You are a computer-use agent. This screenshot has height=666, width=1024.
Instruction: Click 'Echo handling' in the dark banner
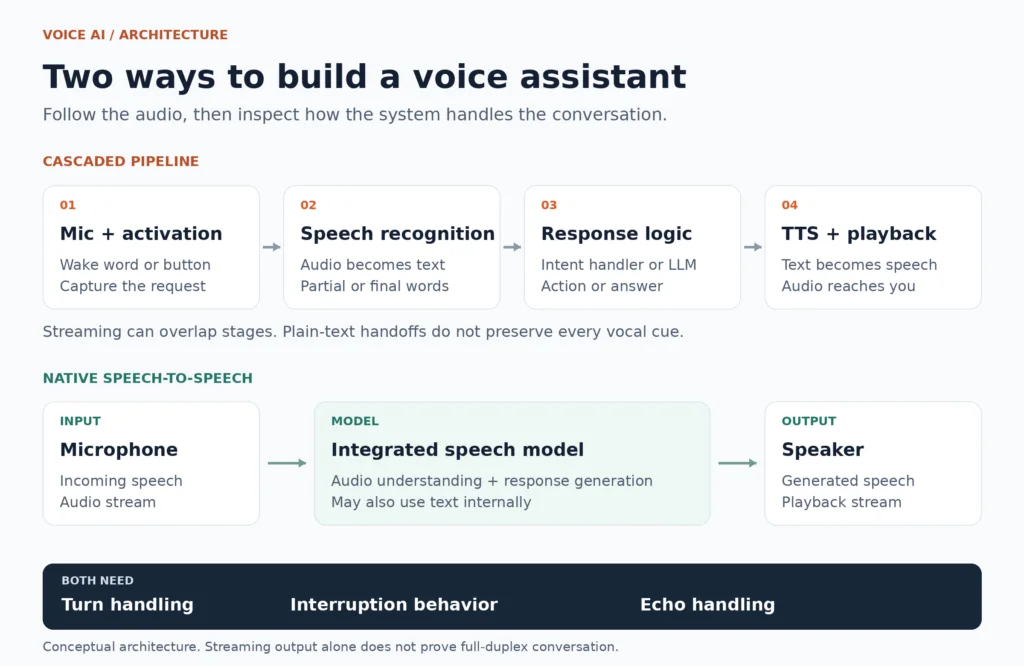point(707,605)
